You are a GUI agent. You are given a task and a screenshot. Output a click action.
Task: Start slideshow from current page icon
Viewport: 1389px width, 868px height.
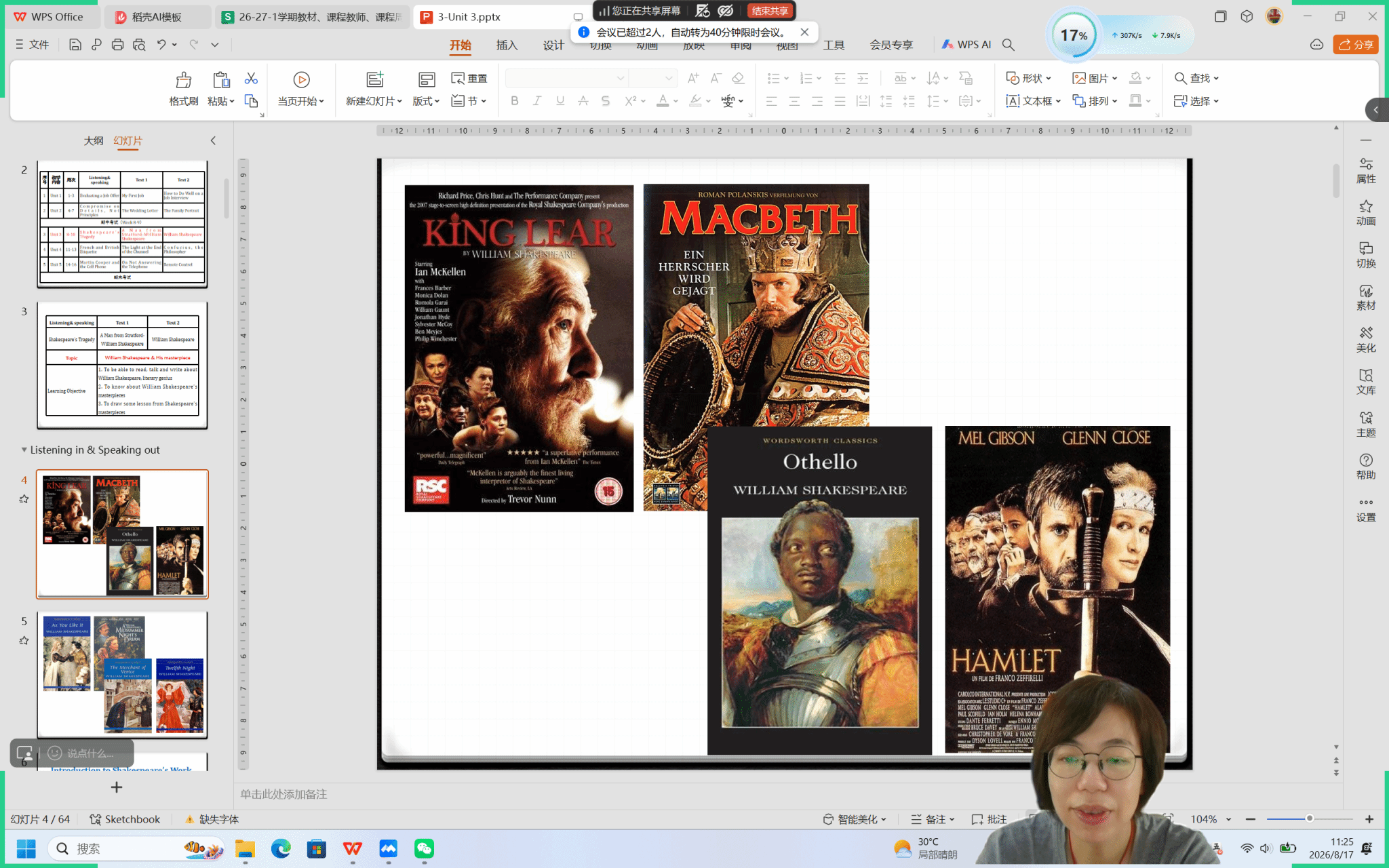click(x=301, y=80)
